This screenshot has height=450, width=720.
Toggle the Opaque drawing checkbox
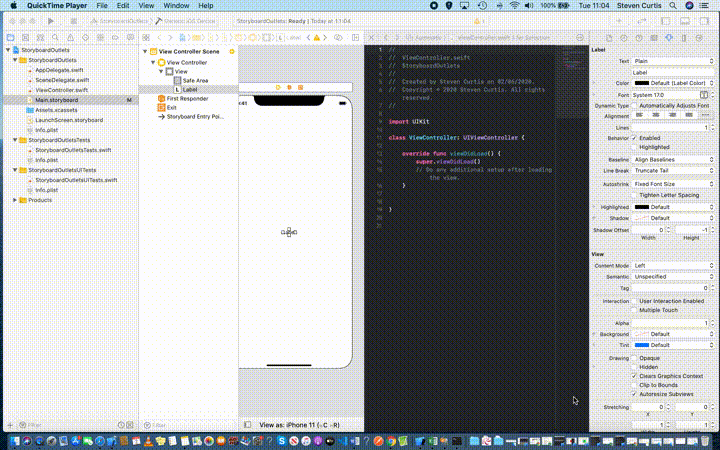[x=634, y=358]
